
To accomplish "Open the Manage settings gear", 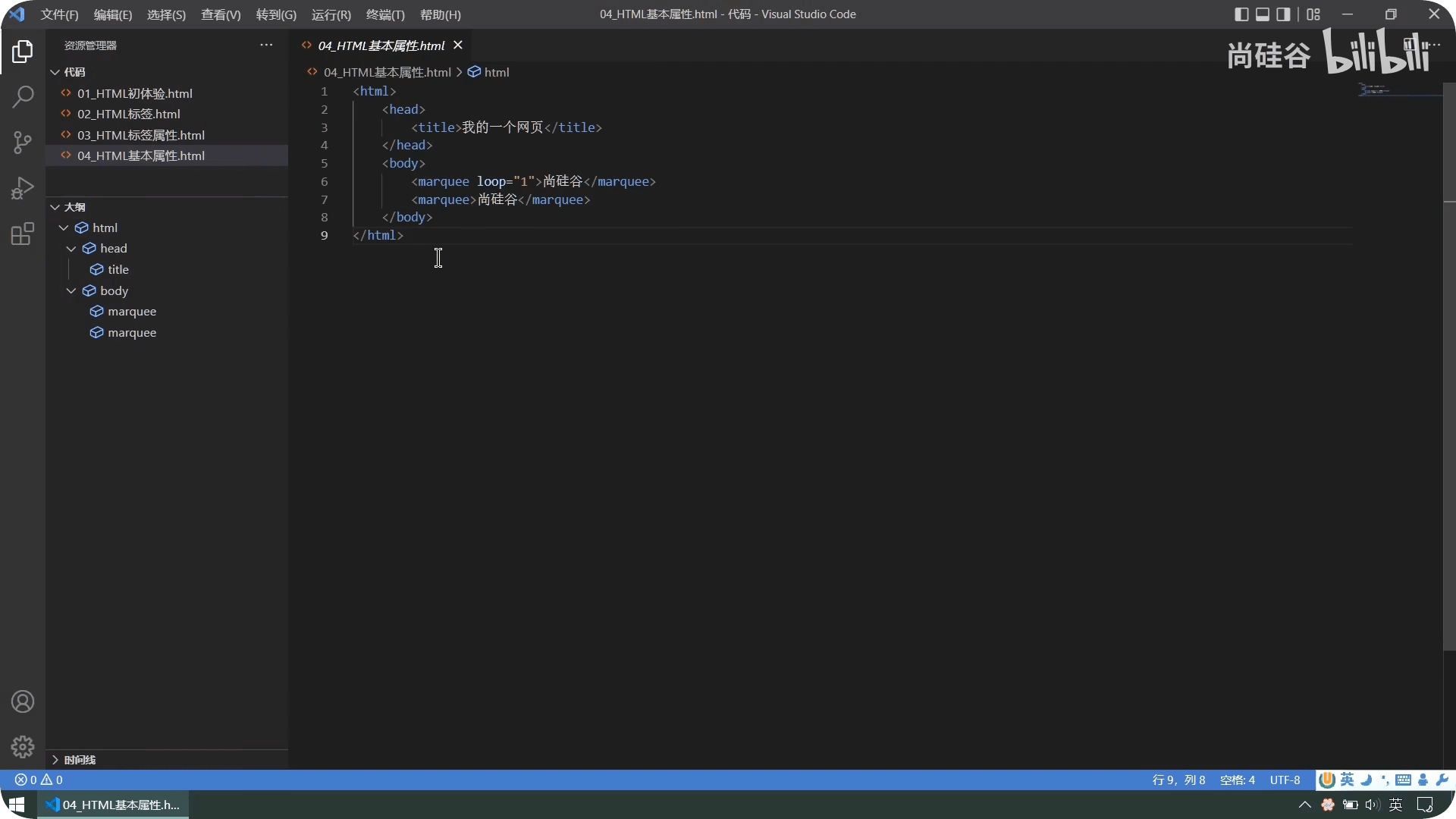I will pos(23,747).
